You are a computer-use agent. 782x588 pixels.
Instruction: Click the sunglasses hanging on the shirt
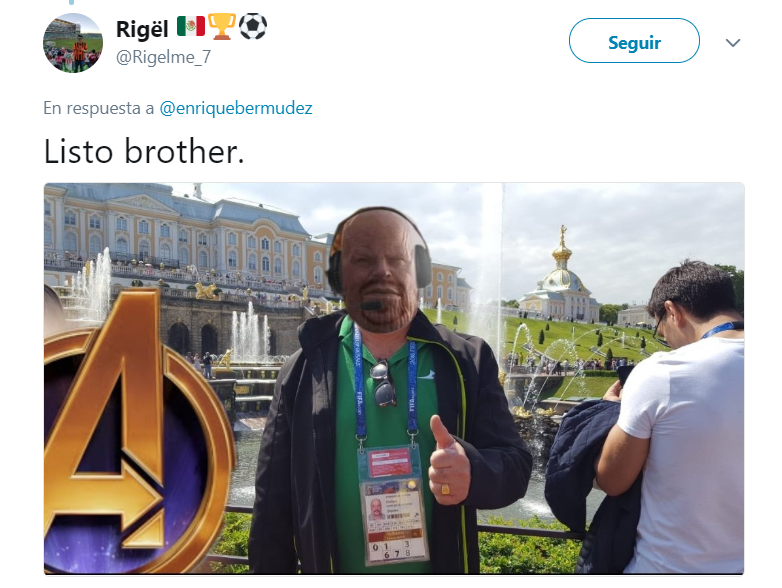pos(383,383)
